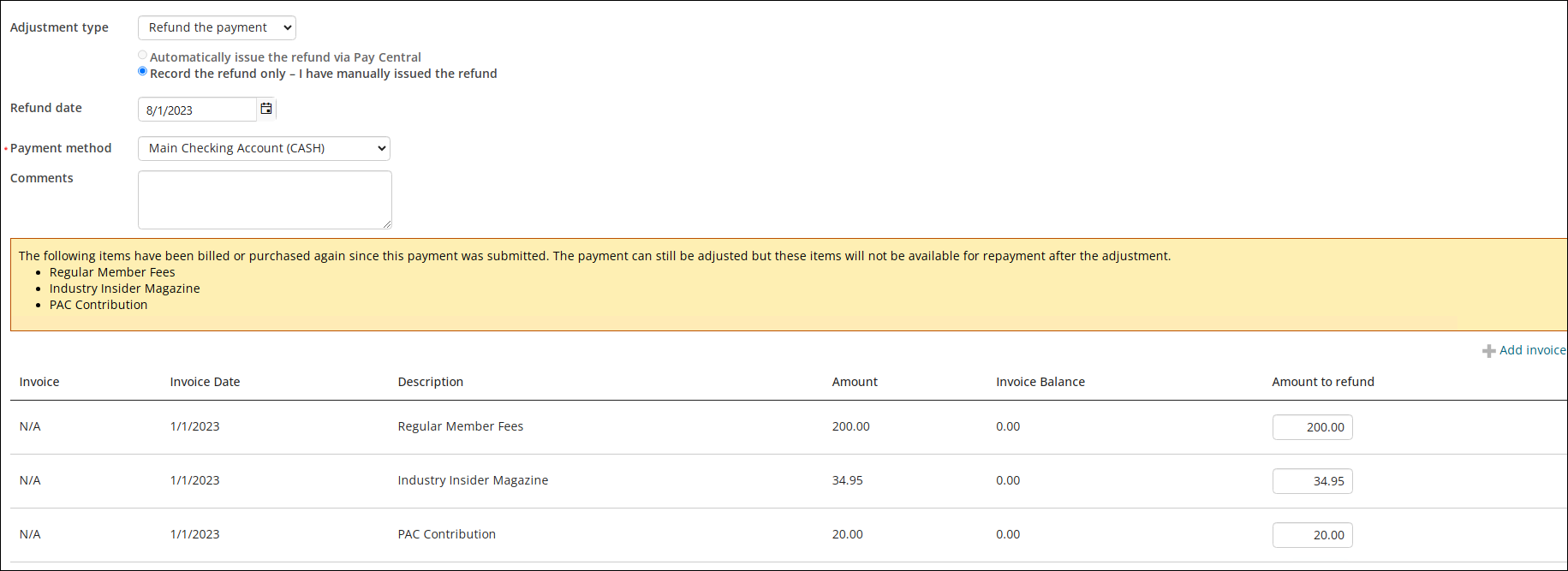Edit refund amount for Regular Member Fees

click(1312, 427)
